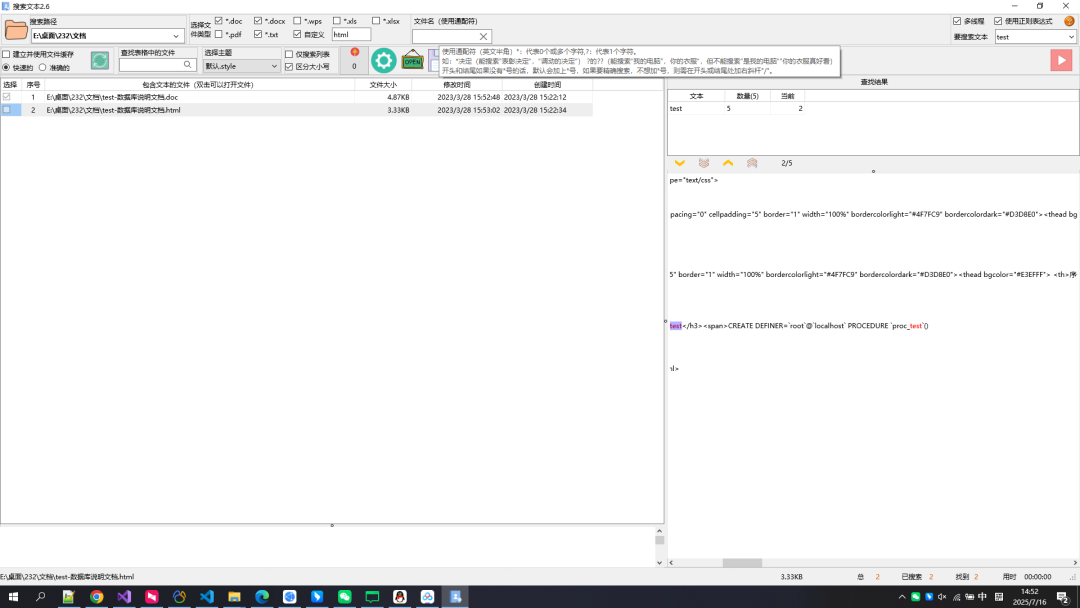Select row test-数据库说明文档.doc

(x=296, y=97)
